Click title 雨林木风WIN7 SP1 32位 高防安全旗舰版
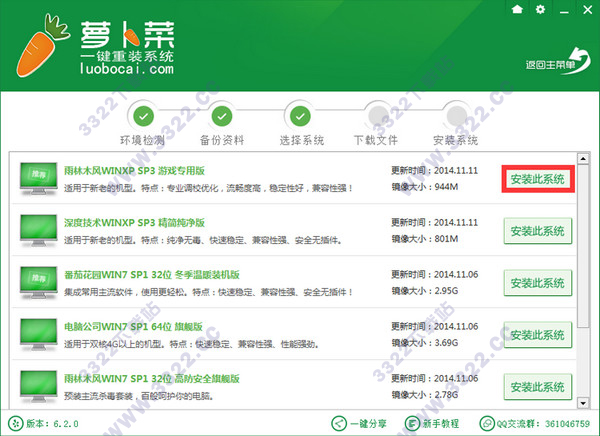The image size is (600, 436). point(152,379)
